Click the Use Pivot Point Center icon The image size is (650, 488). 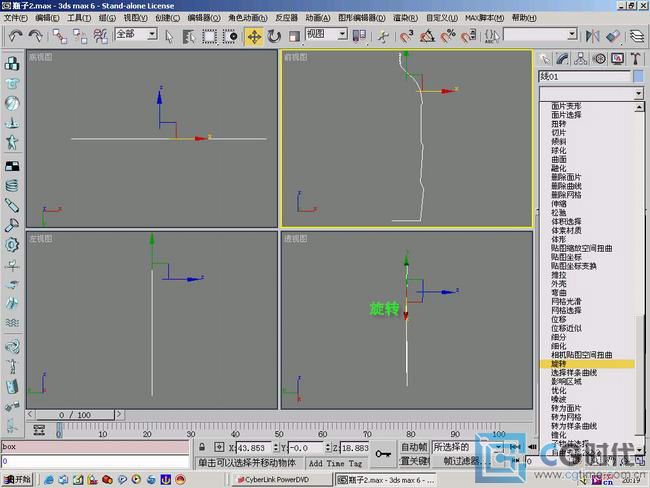359,36
